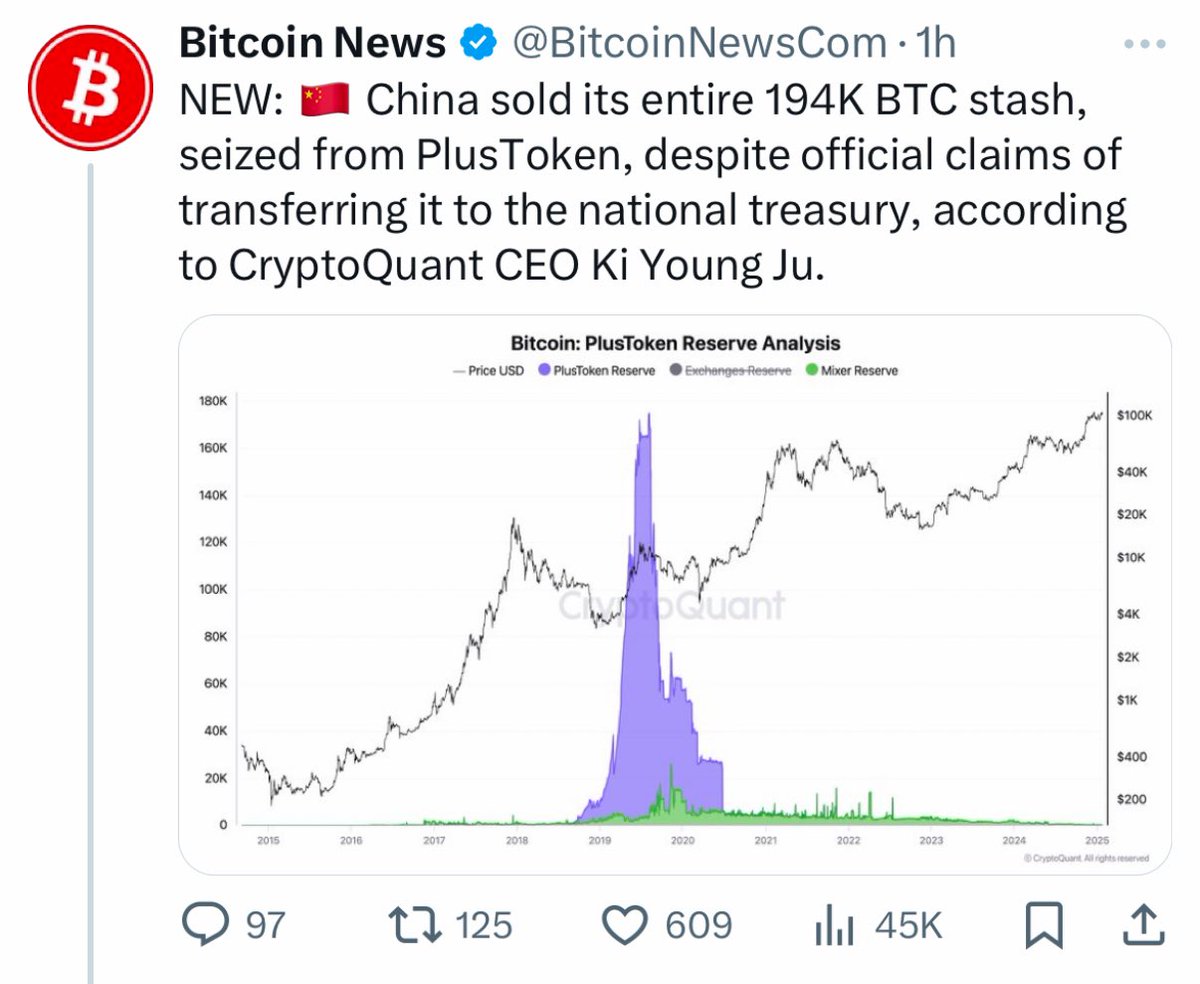Click the blue verified badge next to Bitcoin News
Screen dimensions: 1200x984
477,42
